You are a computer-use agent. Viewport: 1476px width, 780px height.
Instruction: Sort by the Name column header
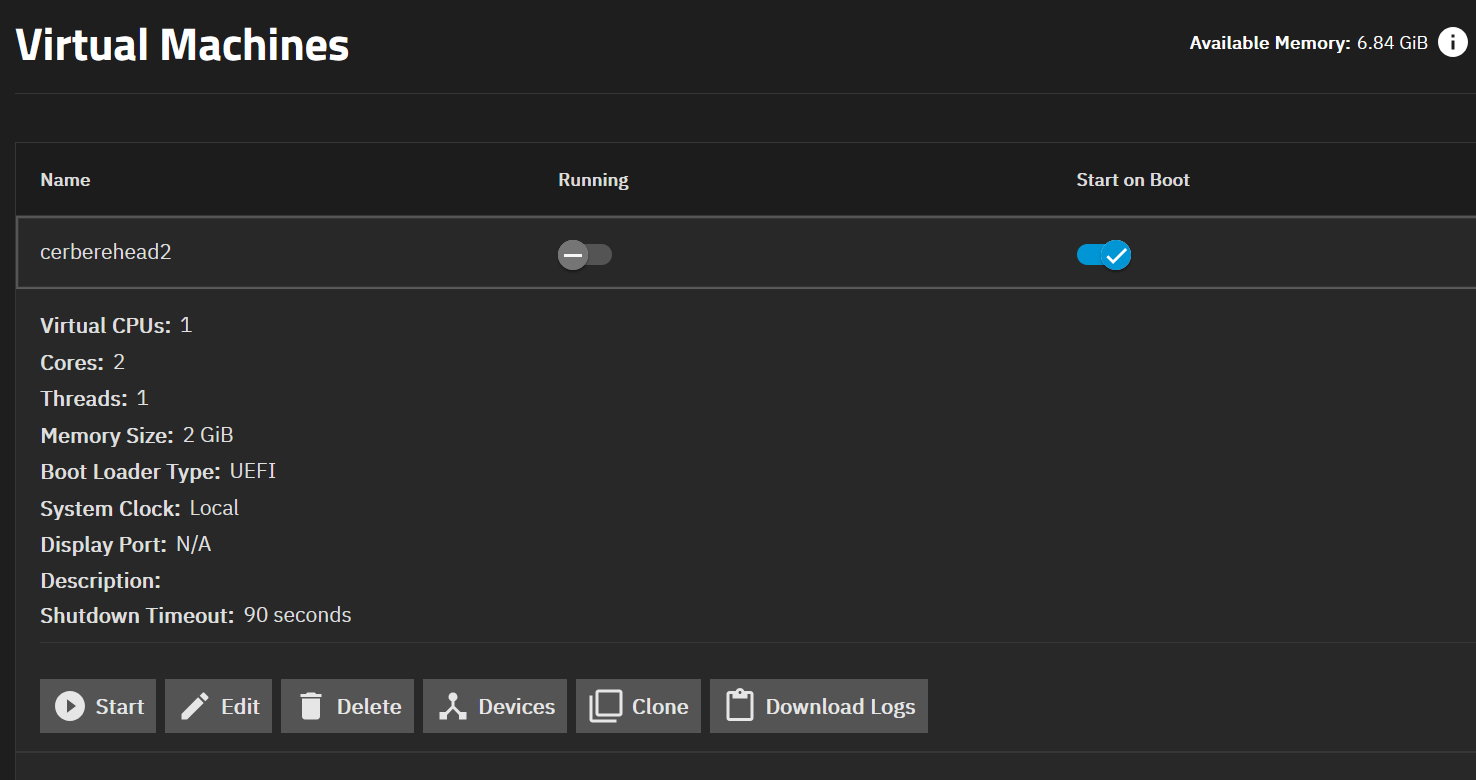(x=65, y=180)
